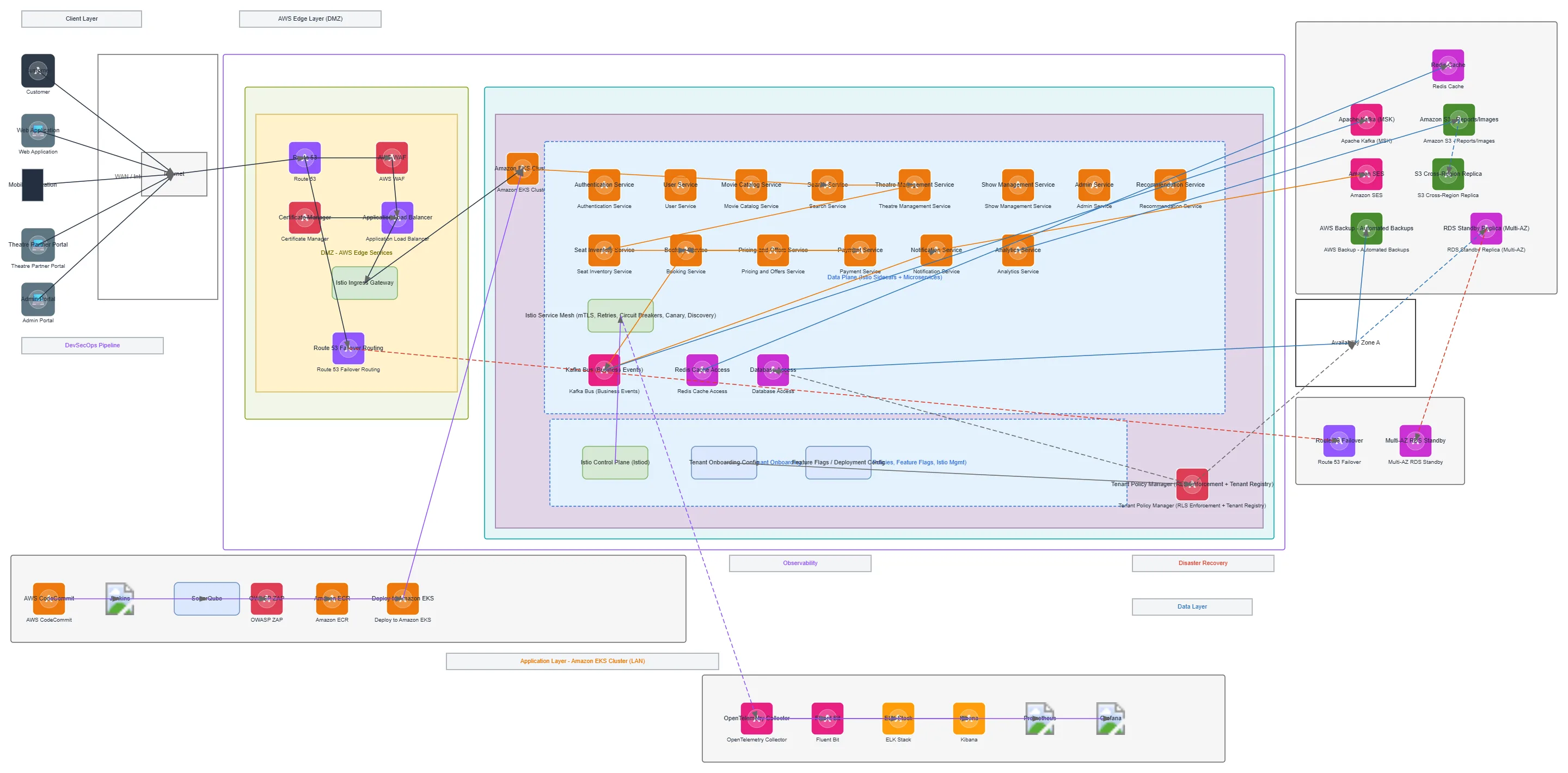
Task: Click the Application Load Balancer icon
Action: 397,217
